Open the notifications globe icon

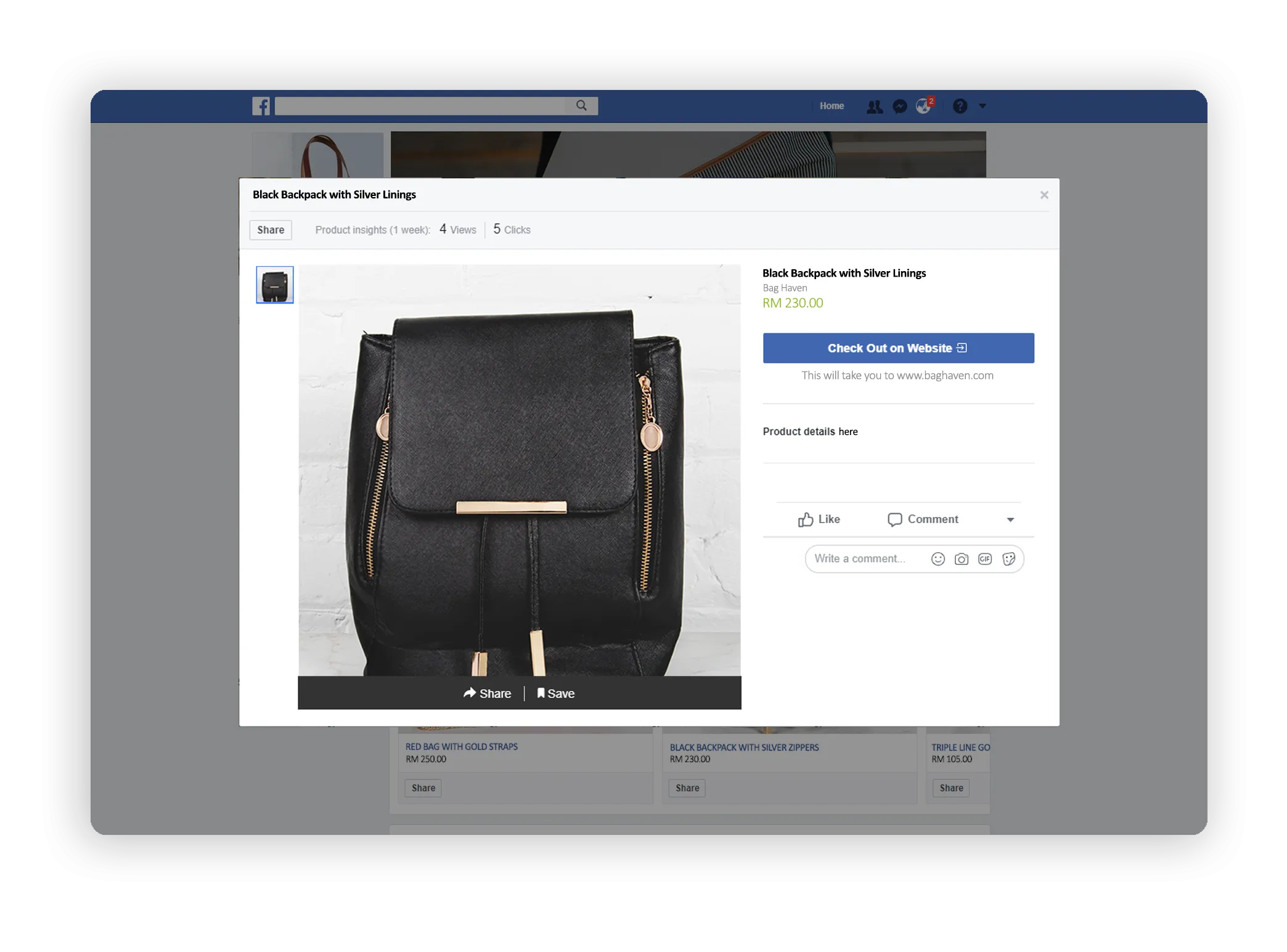(x=923, y=107)
